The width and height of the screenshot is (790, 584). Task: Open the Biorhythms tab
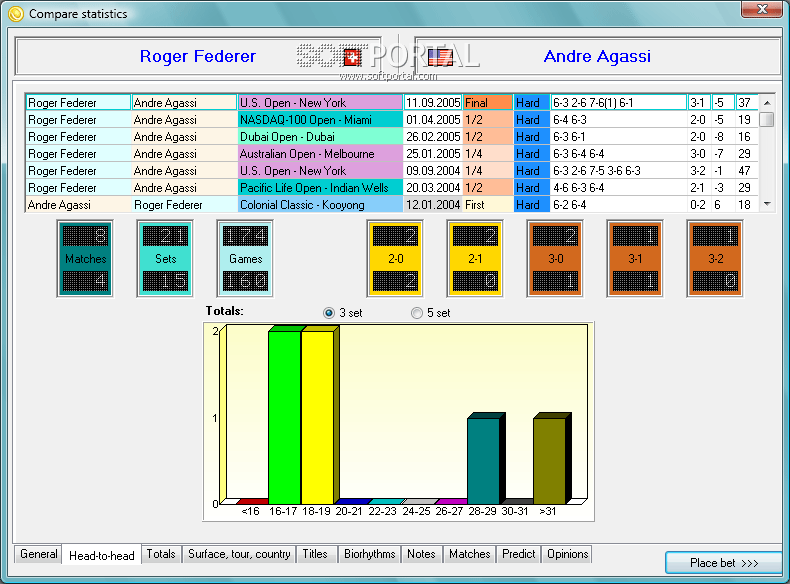(369, 554)
